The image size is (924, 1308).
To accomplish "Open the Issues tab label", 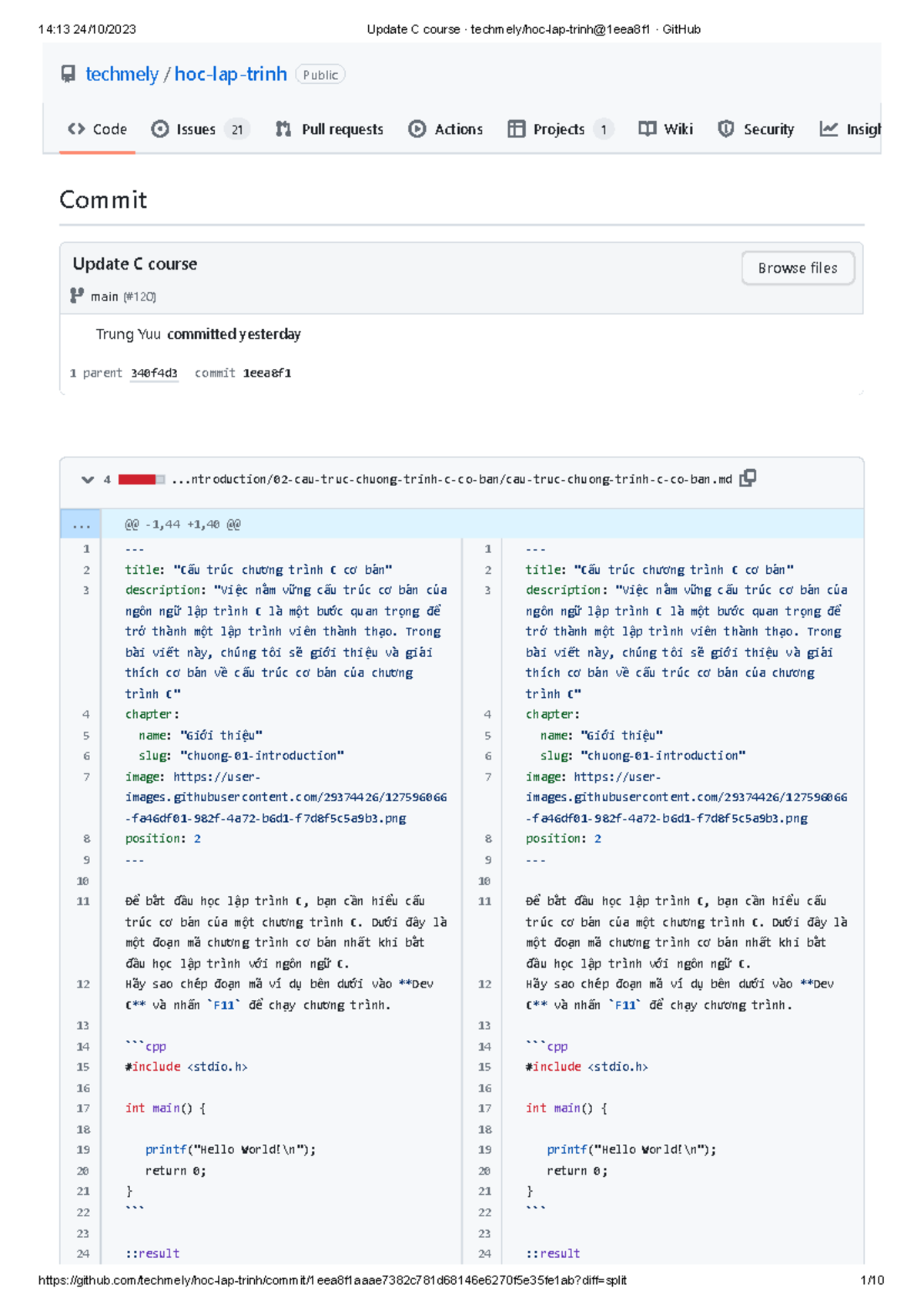I will [x=196, y=129].
